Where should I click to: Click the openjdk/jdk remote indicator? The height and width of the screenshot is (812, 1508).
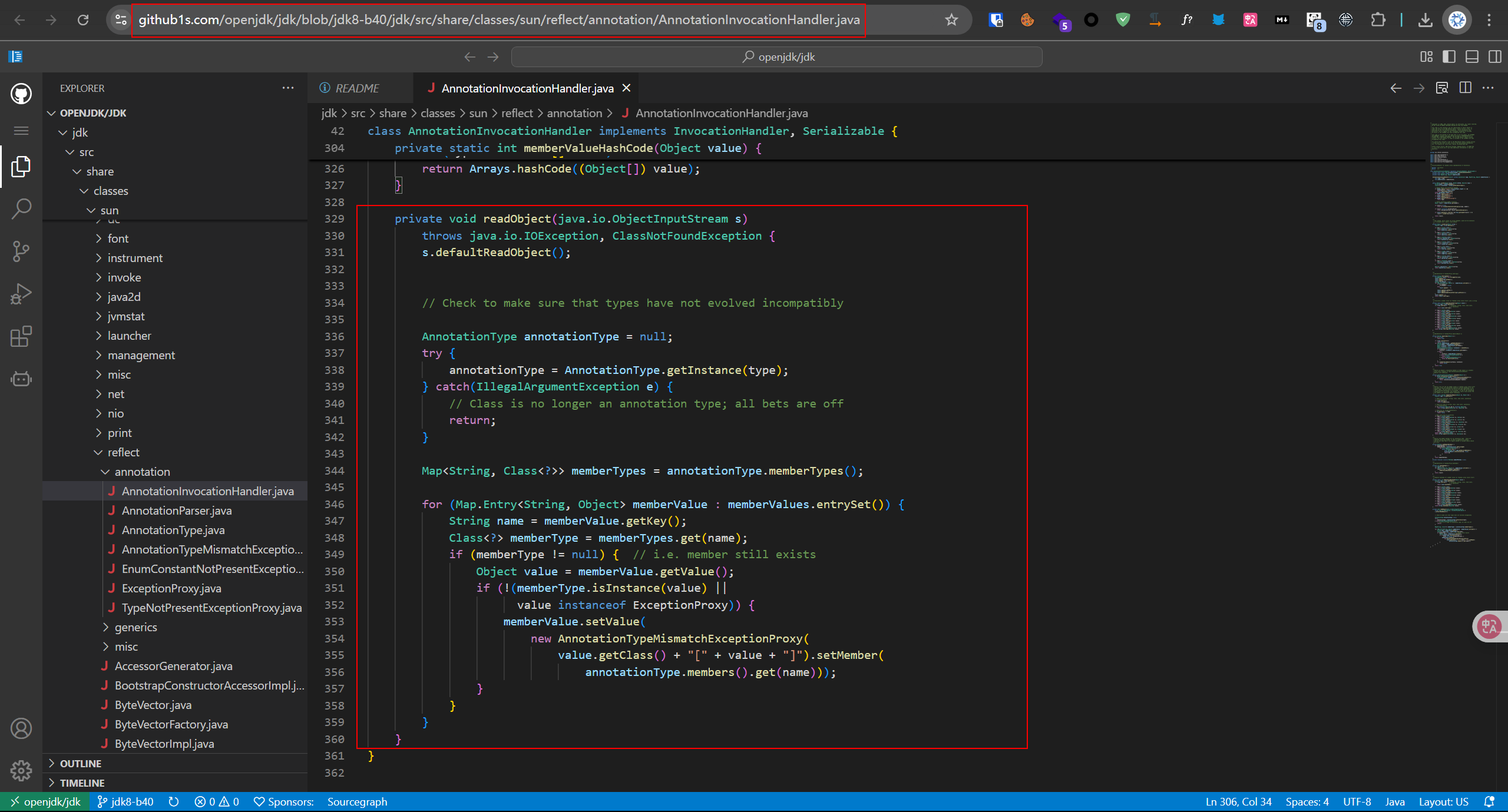tap(45, 801)
